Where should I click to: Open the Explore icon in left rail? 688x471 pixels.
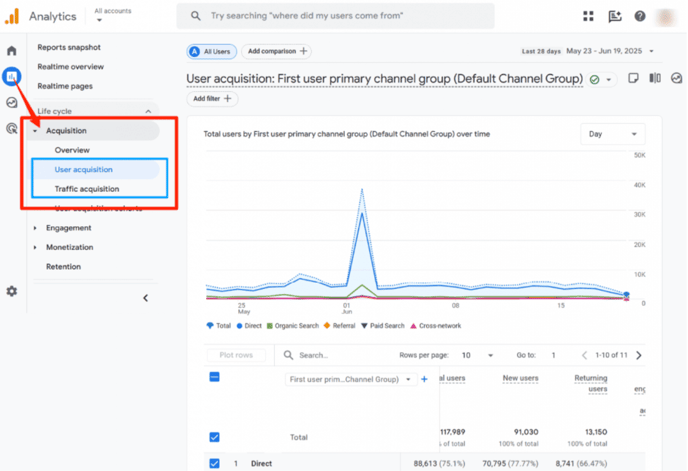pyautogui.click(x=12, y=102)
